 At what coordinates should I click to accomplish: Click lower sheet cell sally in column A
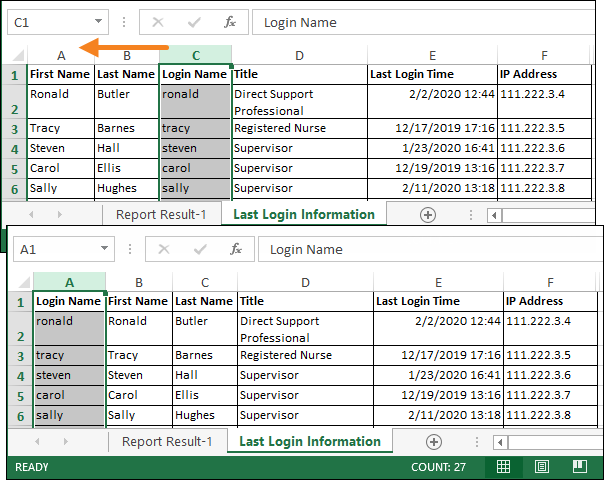pos(69,415)
